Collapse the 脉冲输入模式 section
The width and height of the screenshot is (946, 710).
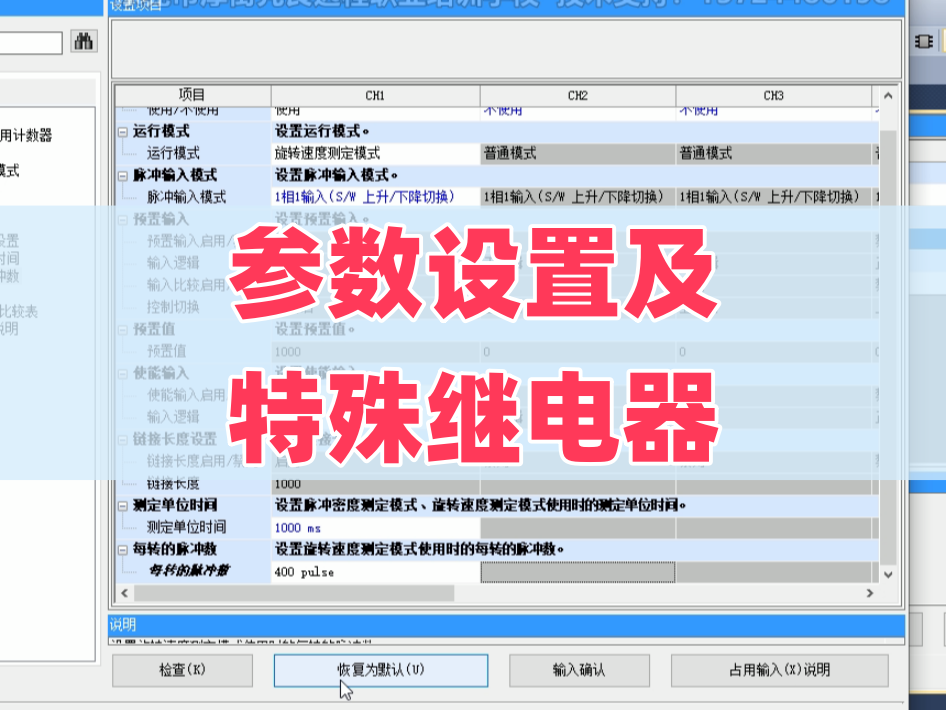122,175
